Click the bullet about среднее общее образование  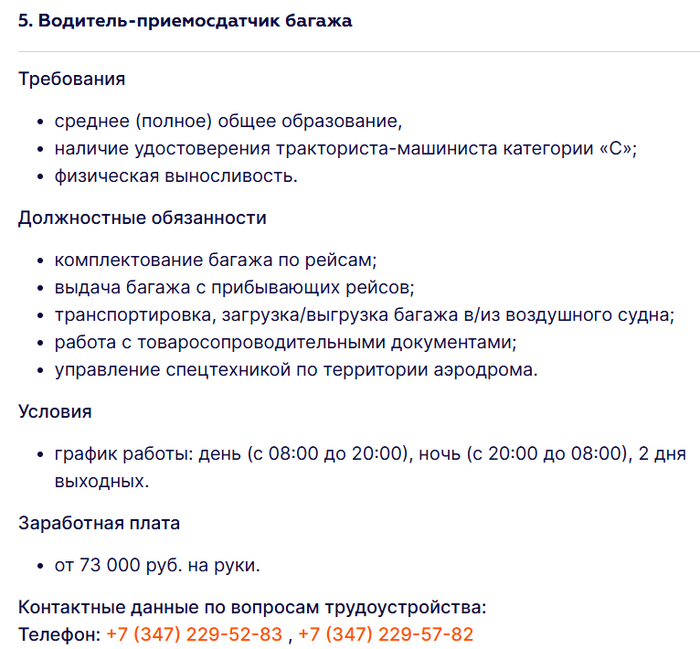coord(228,122)
